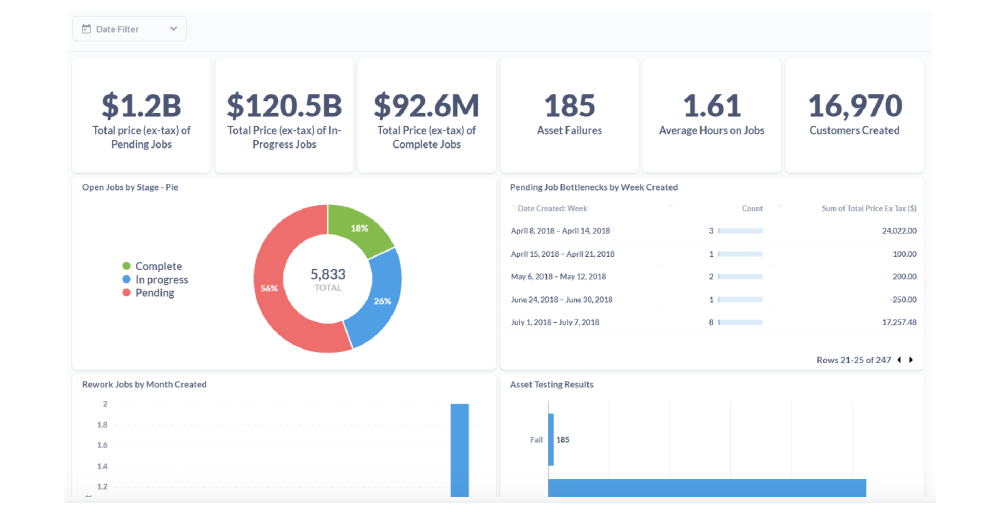Sort by the Count column header

(x=753, y=208)
